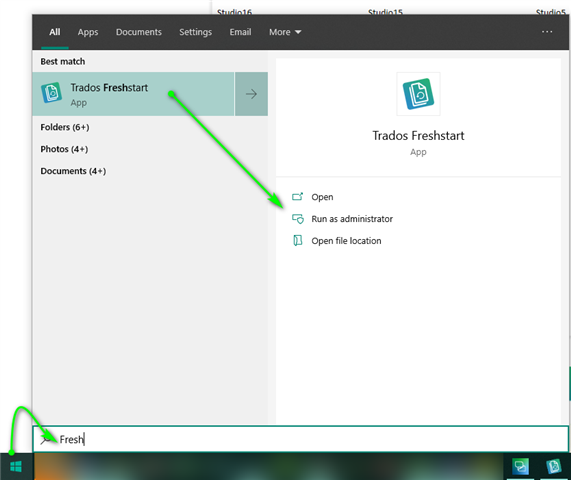
Task: Click the Run as administrator shield icon
Action: click(x=298, y=219)
